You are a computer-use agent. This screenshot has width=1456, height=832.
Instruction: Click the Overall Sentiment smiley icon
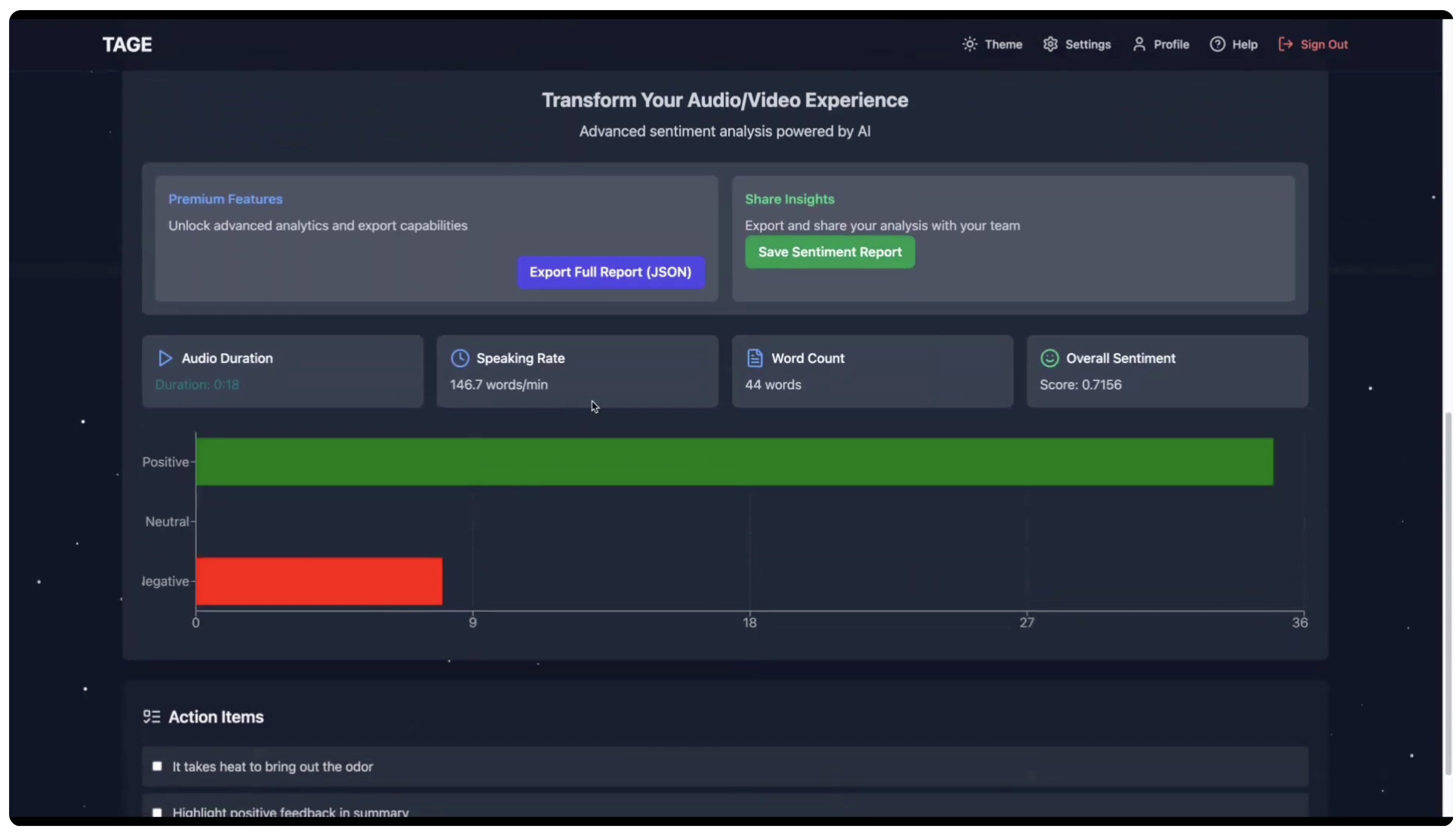(x=1050, y=358)
